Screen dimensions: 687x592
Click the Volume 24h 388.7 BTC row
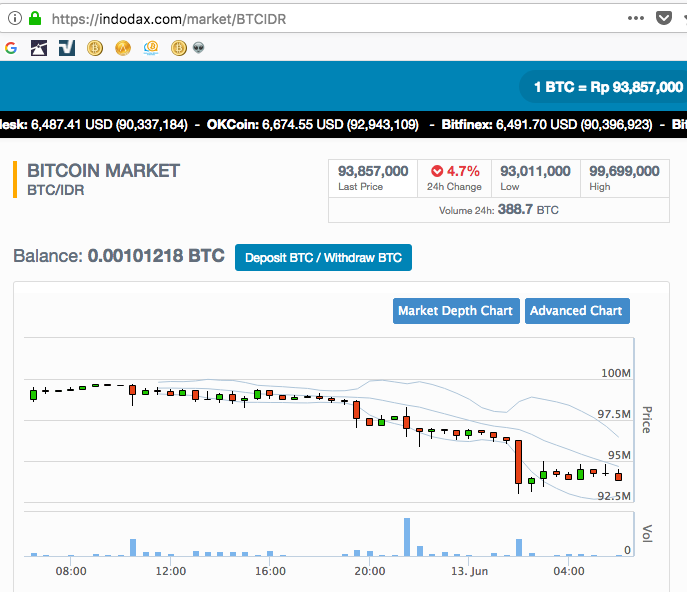coord(499,210)
